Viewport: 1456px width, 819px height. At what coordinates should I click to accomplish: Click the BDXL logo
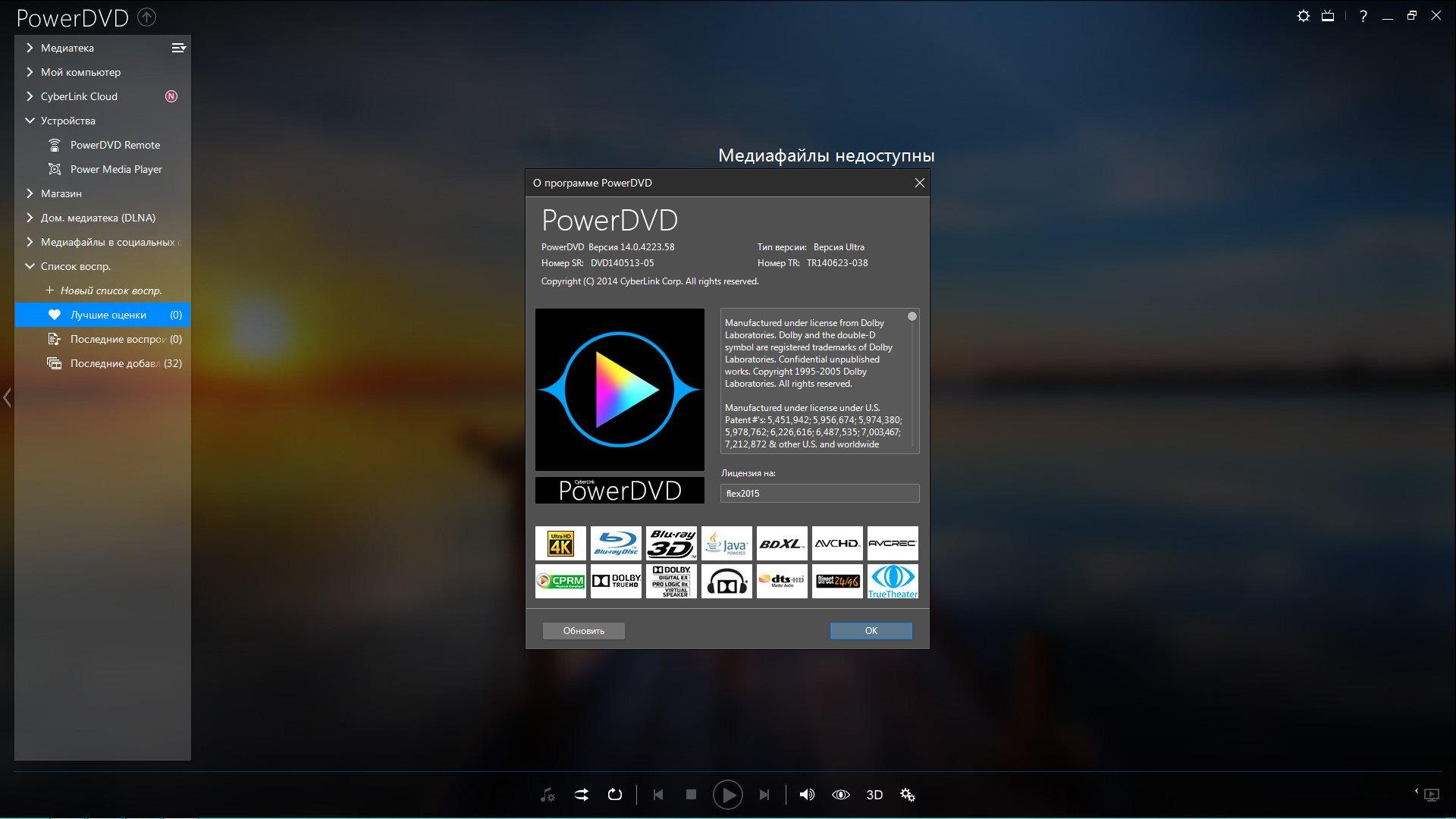(x=782, y=544)
